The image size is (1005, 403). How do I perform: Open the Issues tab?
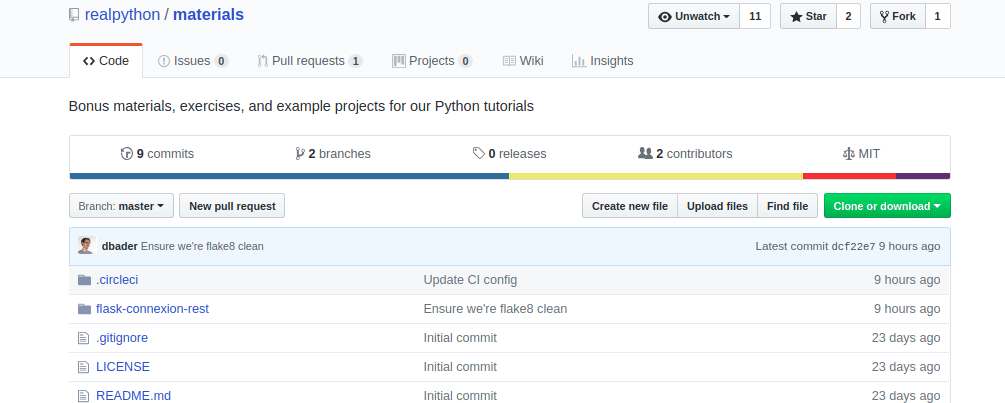point(193,61)
